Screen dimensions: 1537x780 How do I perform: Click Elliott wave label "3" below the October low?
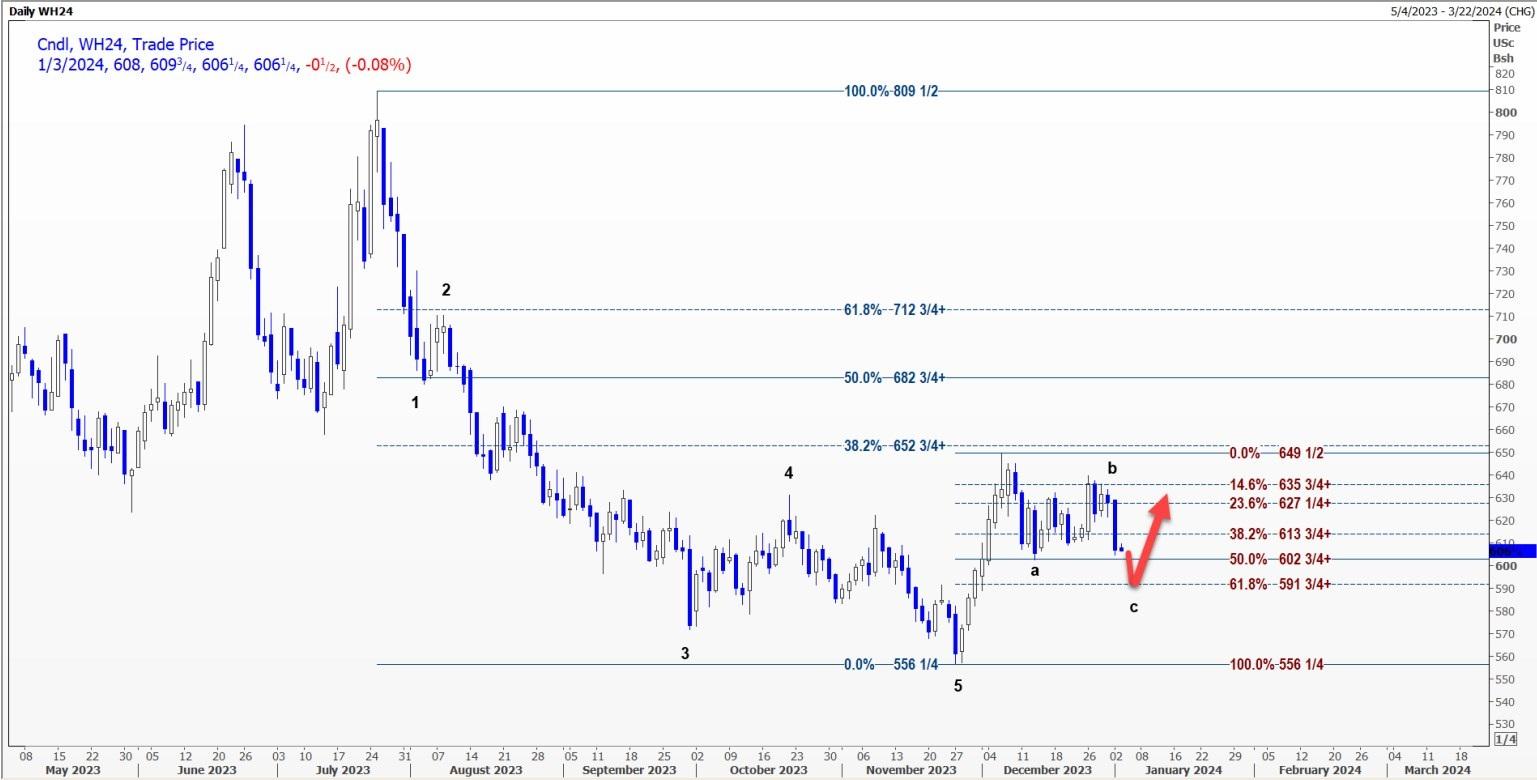tap(685, 653)
